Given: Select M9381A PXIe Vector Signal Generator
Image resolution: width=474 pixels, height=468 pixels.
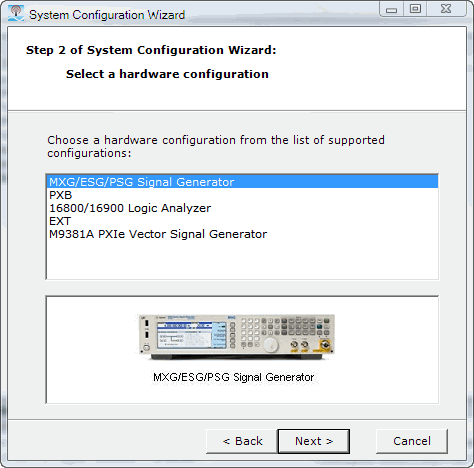Looking at the screenshot, I should point(242,234).
